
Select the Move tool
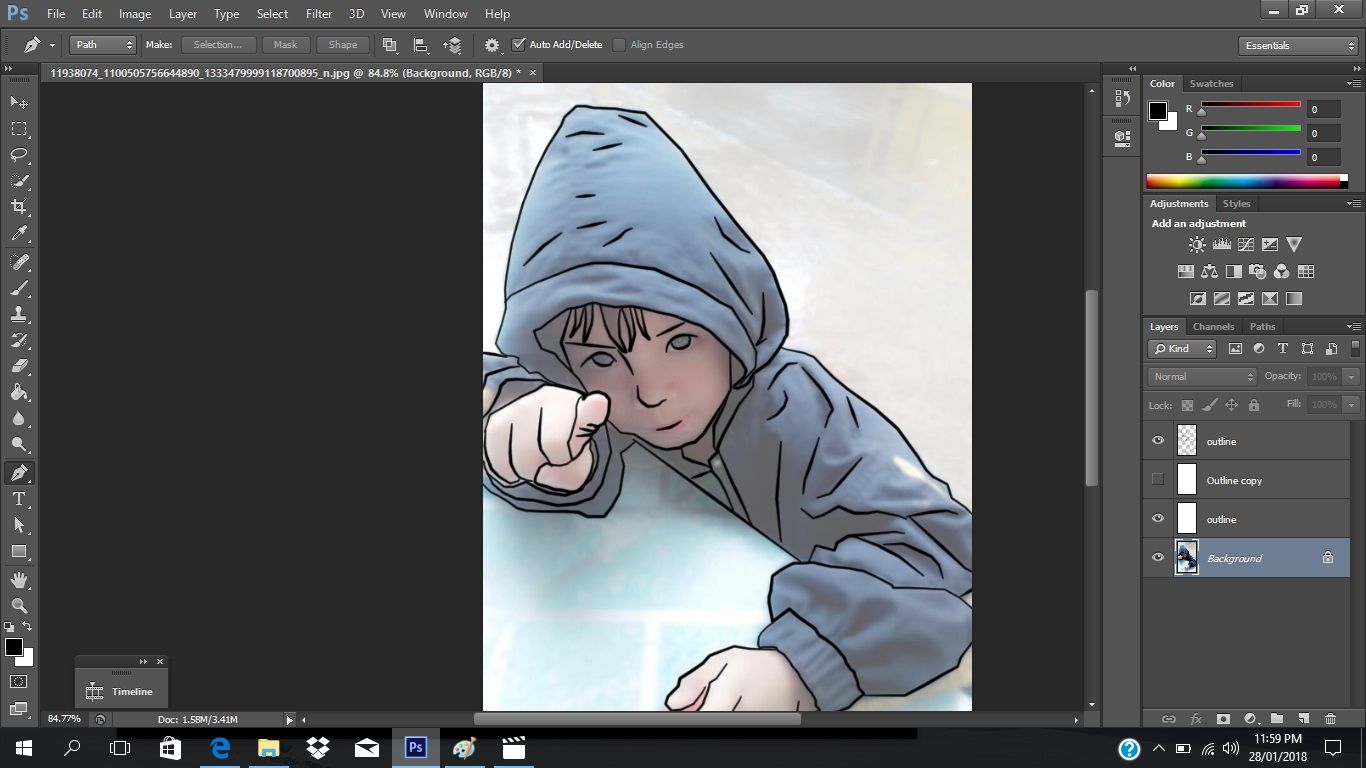tap(19, 102)
